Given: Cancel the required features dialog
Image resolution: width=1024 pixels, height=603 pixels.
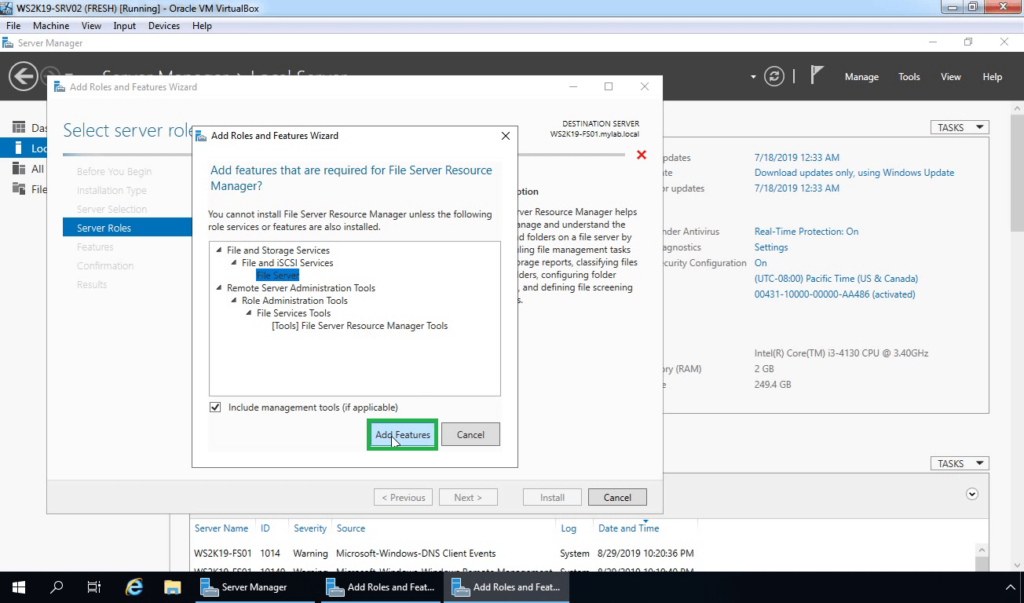Looking at the screenshot, I should click(470, 434).
